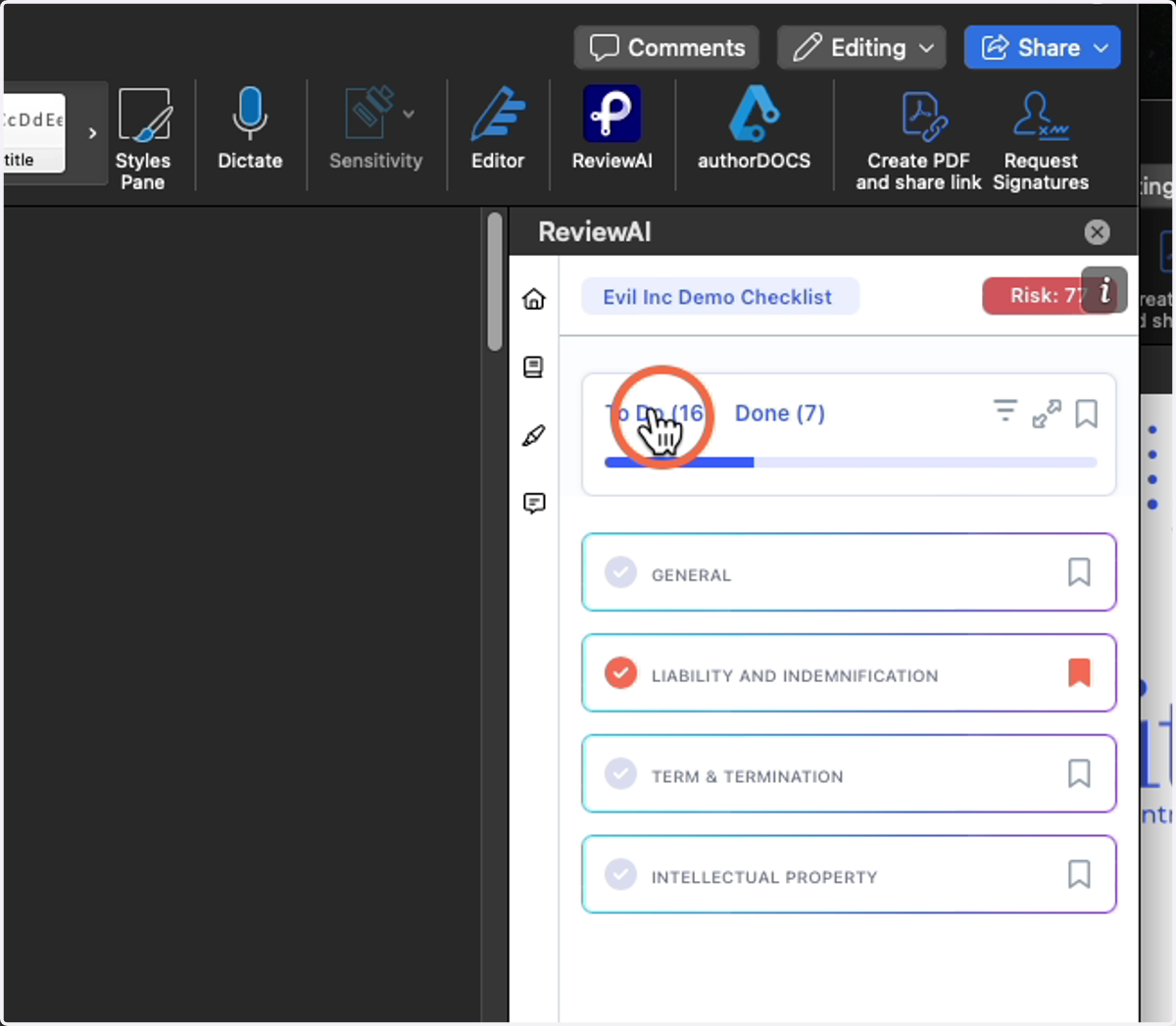Open the Sensitivity ribbon button
This screenshot has height=1026, width=1176.
376,128
